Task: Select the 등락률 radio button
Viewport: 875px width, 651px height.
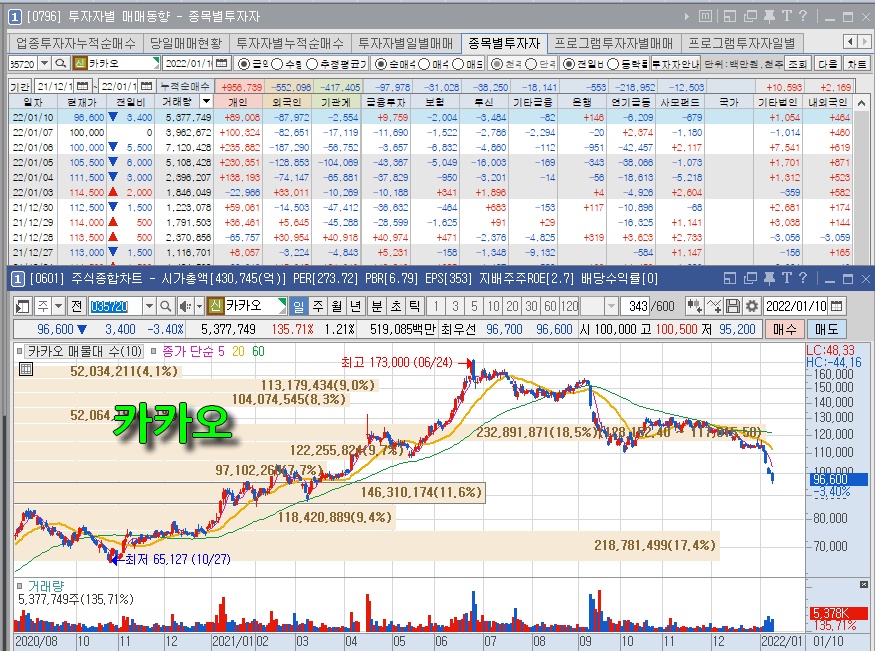Action: click(x=613, y=64)
